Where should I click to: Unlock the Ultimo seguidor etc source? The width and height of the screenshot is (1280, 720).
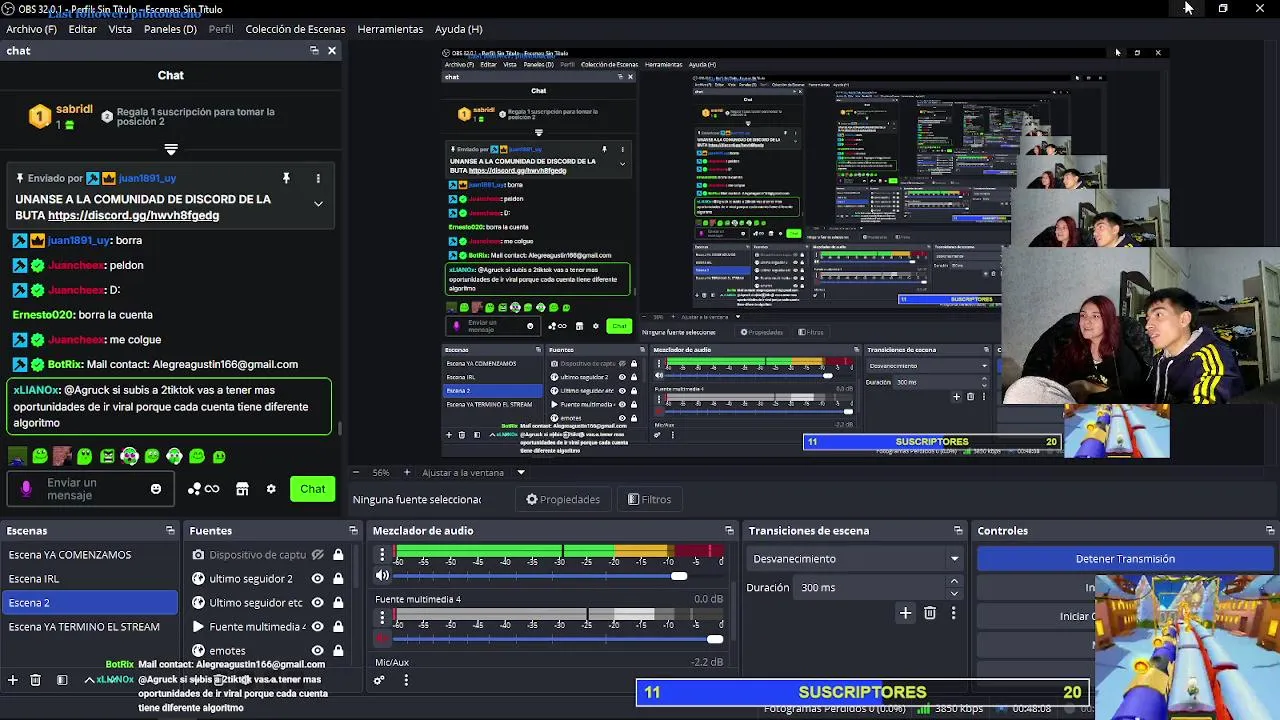(338, 603)
